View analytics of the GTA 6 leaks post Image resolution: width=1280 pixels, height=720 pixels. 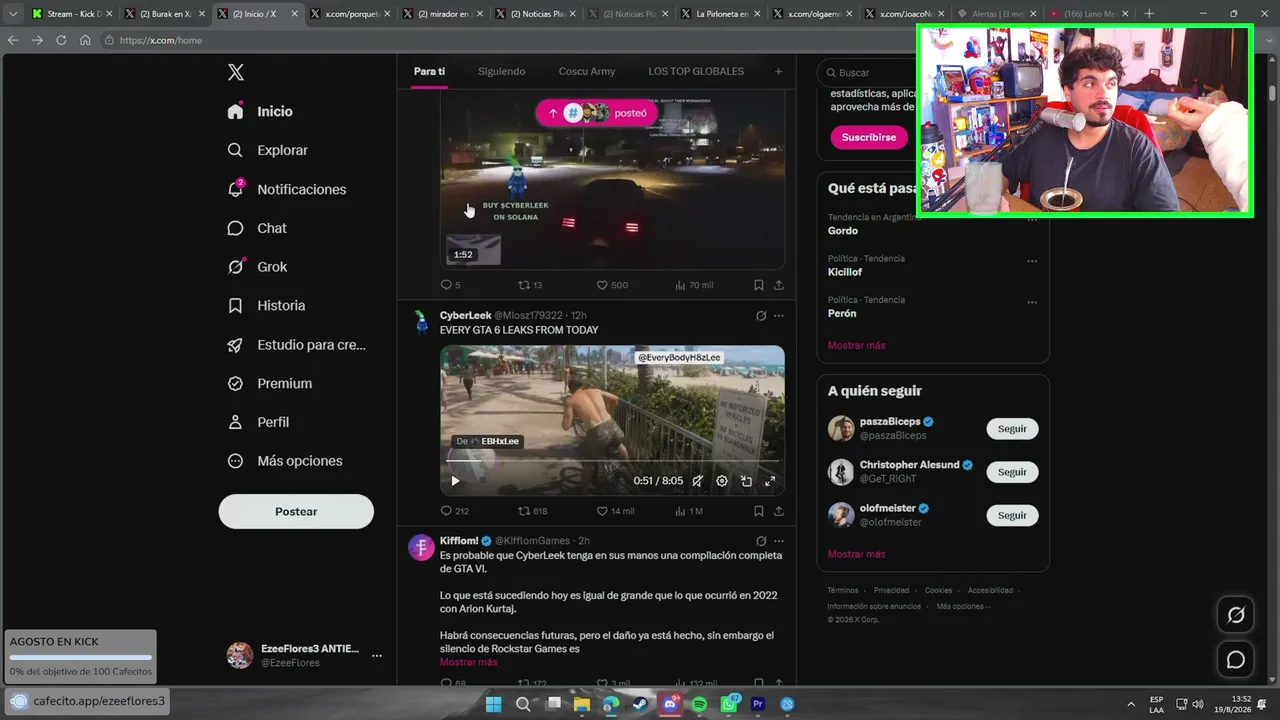pyautogui.click(x=689, y=511)
